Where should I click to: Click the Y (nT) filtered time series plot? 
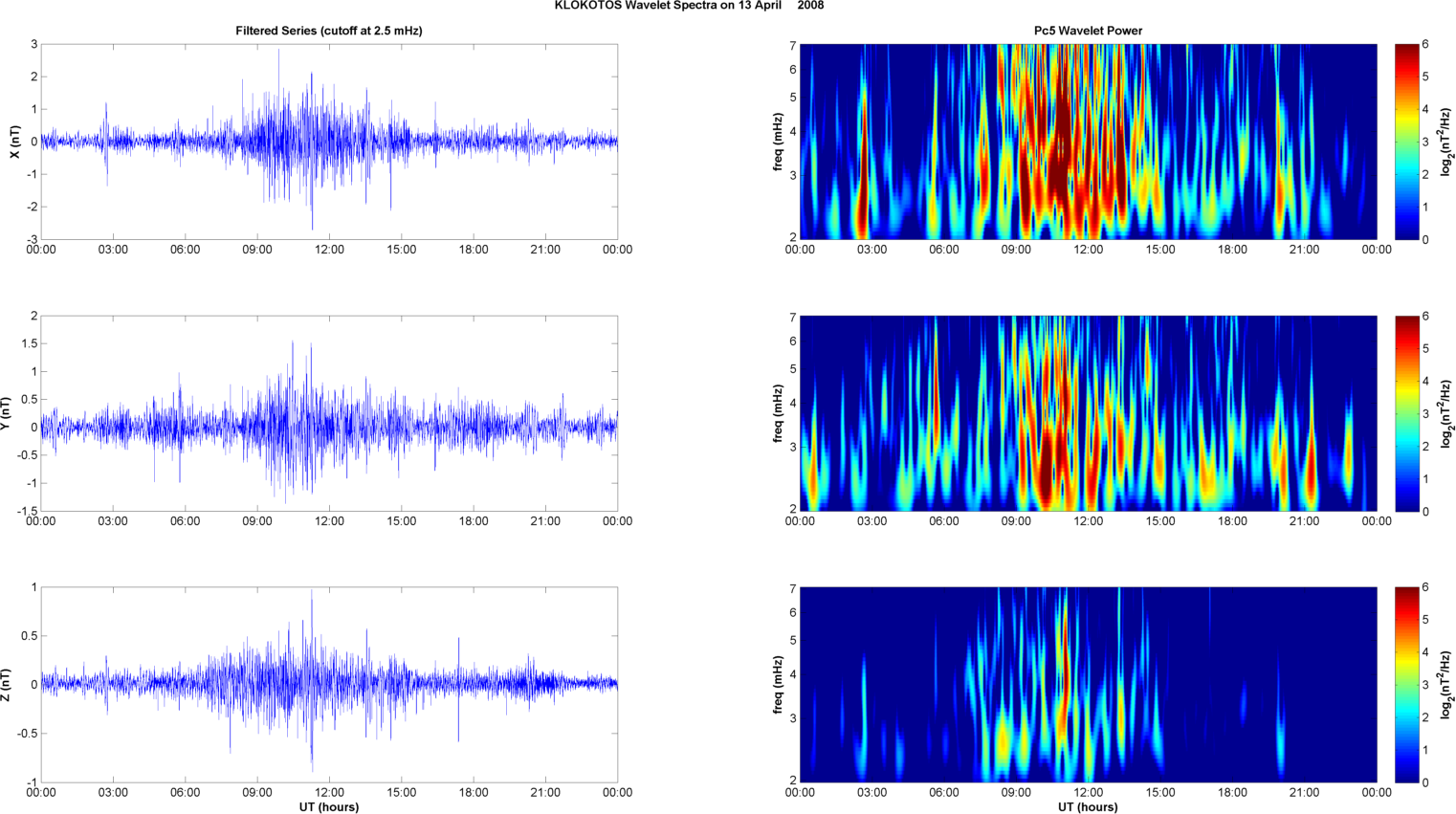point(329,413)
